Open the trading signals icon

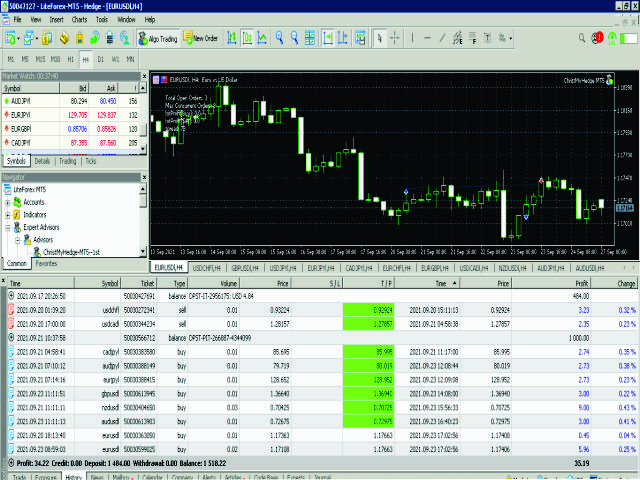pos(95,38)
